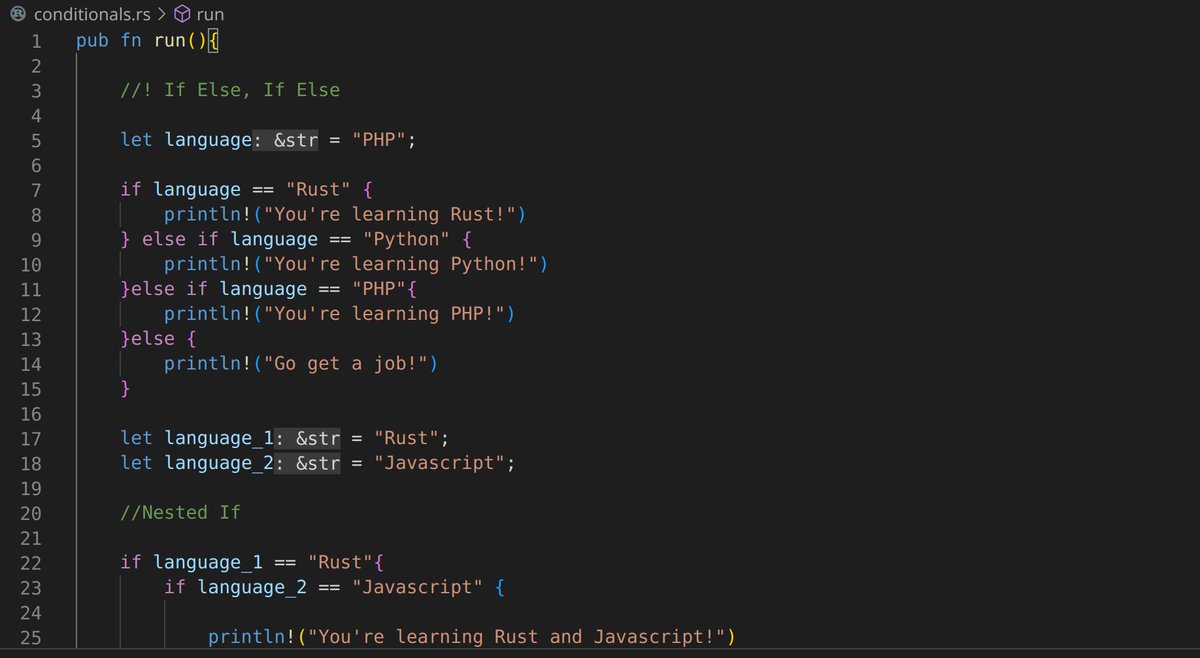
Task: Click the let keyword on line 5
Action: coord(136,140)
